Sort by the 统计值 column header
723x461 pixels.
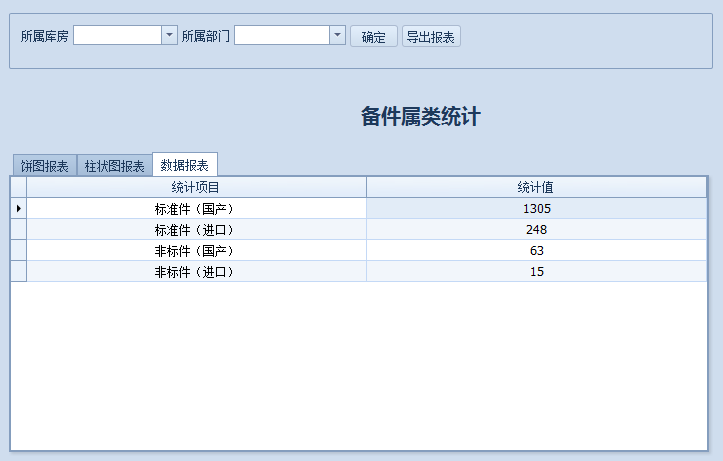point(536,187)
